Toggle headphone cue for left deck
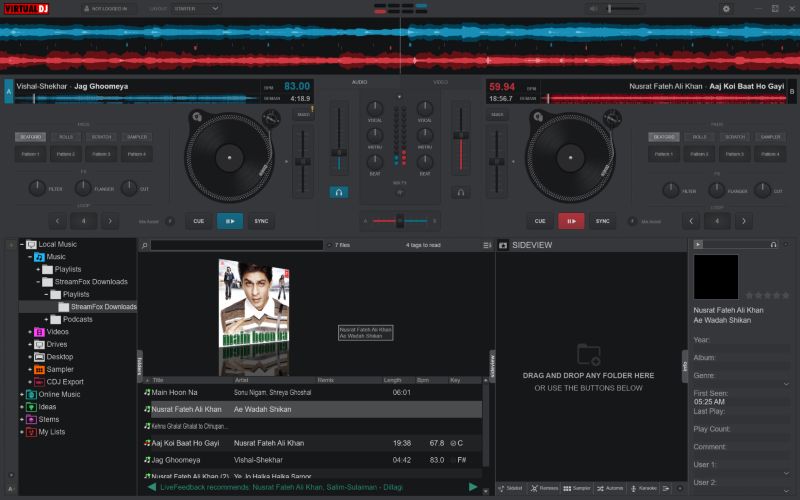 tap(339, 191)
